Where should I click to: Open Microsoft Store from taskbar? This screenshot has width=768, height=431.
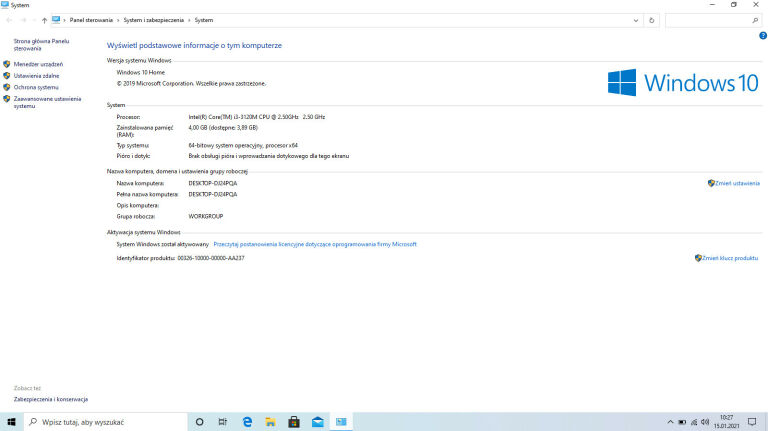[x=294, y=422]
